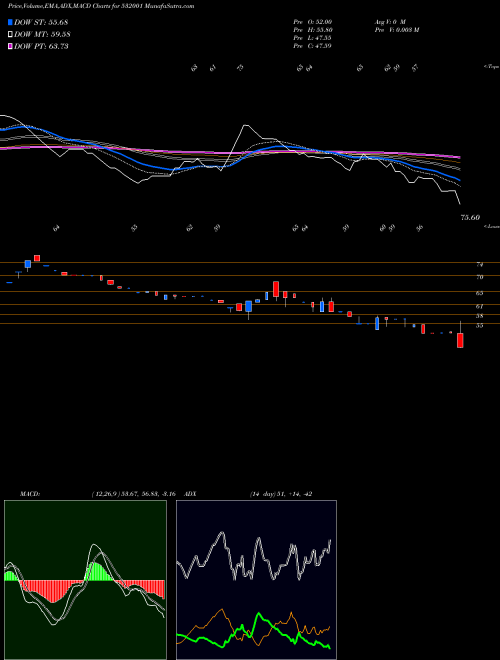500x660 pixels.
Task: Click the 58 price level axis label
Action: 479,316
